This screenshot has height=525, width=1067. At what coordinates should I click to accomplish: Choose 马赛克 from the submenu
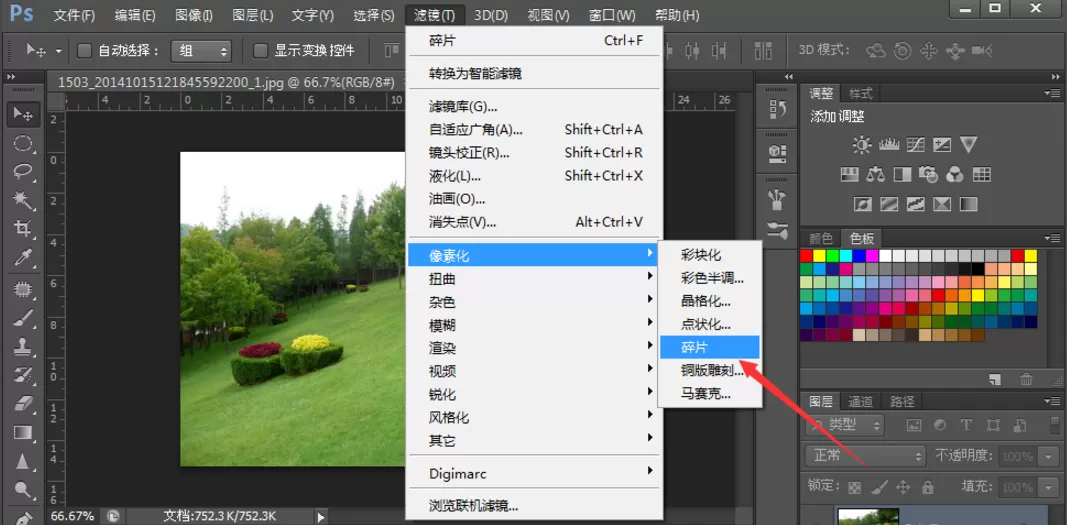pos(710,392)
